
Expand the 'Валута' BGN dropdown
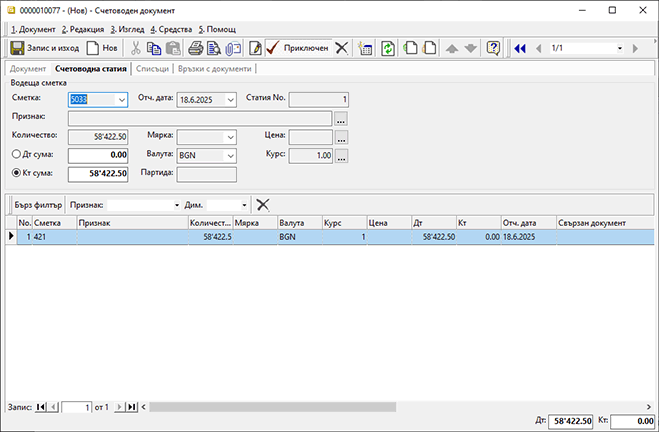point(230,156)
